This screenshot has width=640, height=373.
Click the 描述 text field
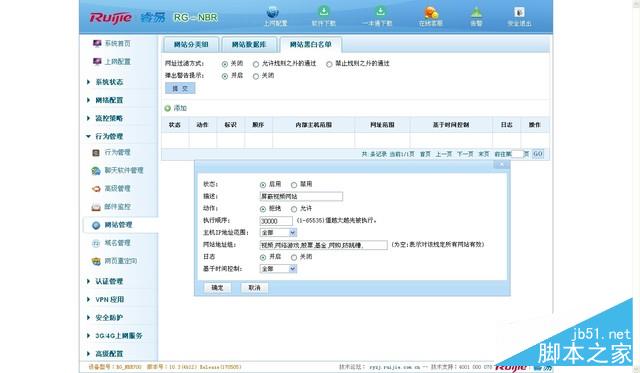301,197
